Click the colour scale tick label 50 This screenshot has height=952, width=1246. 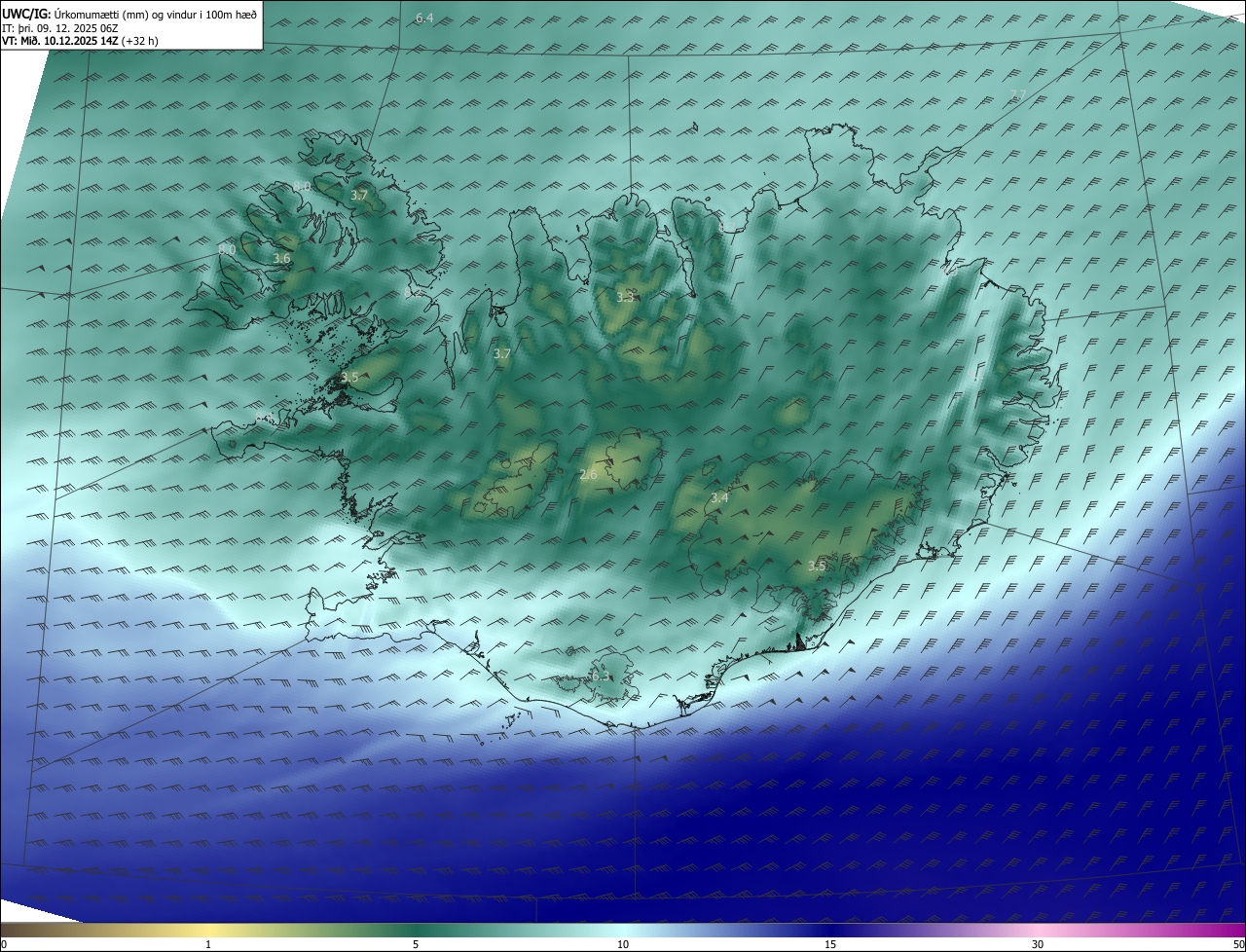[1238, 945]
